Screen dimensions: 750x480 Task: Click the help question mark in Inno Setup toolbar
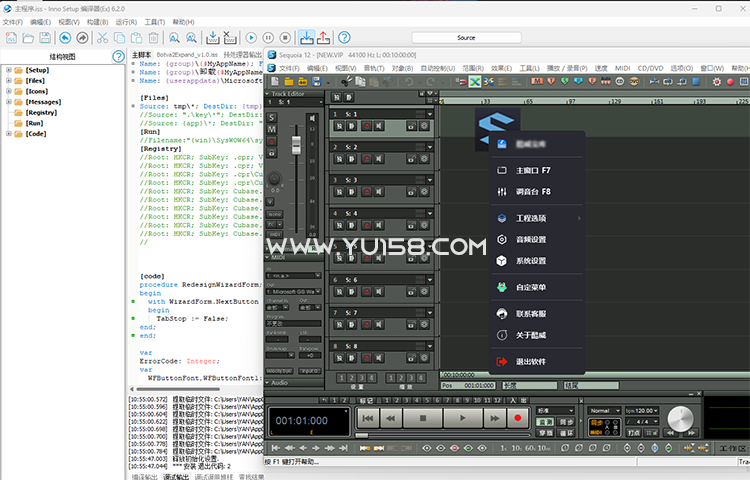click(344, 38)
